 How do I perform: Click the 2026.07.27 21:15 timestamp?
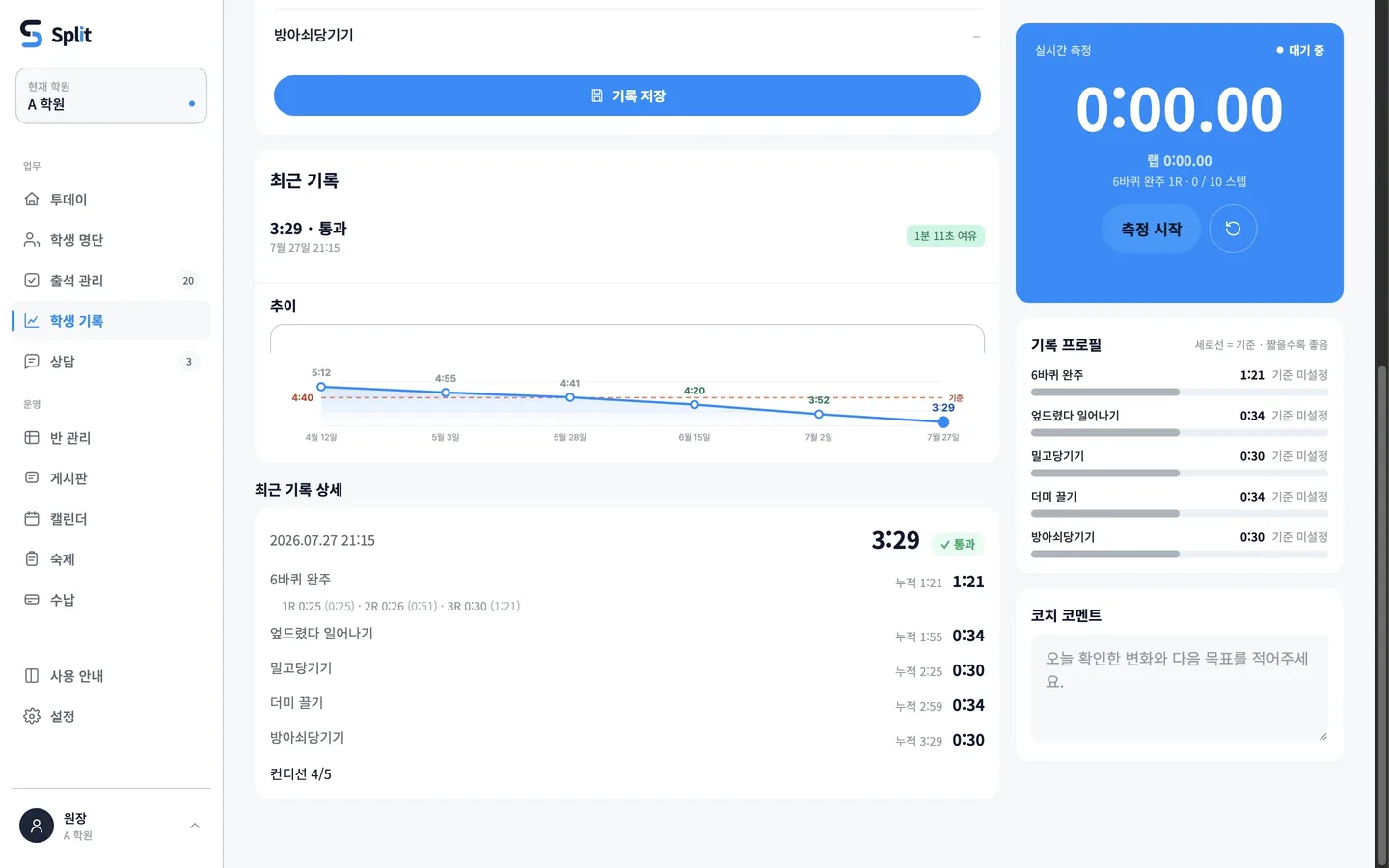[322, 541]
